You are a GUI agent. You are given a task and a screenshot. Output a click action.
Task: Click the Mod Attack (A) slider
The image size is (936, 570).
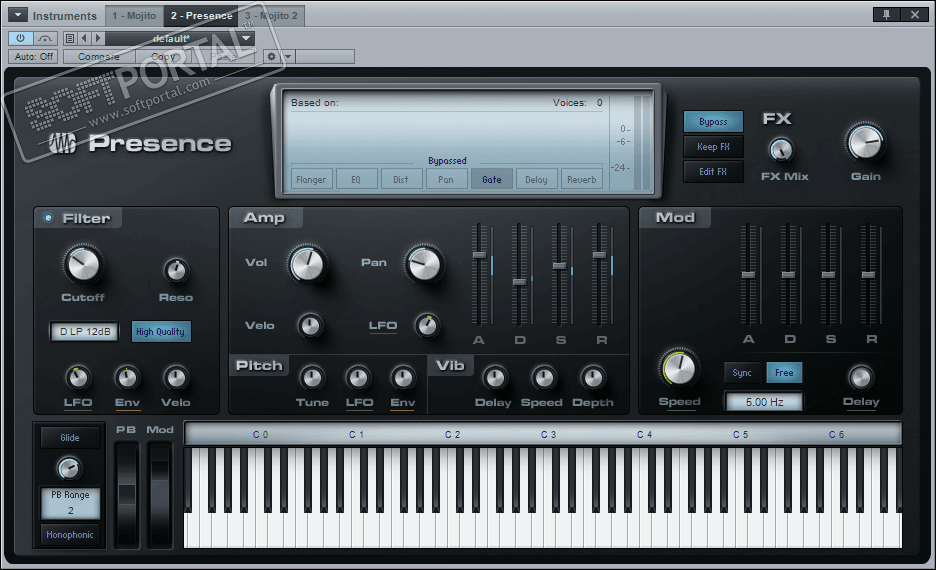[x=748, y=275]
